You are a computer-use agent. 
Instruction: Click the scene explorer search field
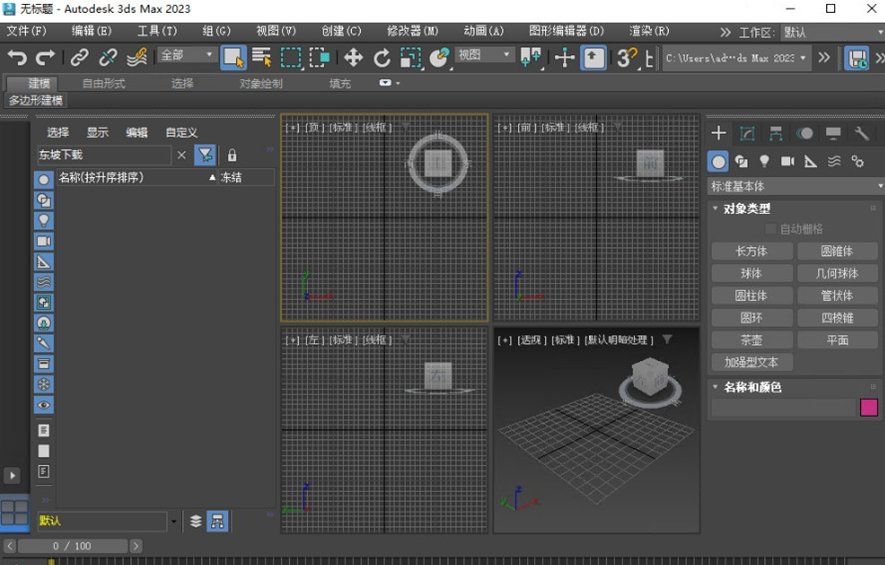[104, 155]
